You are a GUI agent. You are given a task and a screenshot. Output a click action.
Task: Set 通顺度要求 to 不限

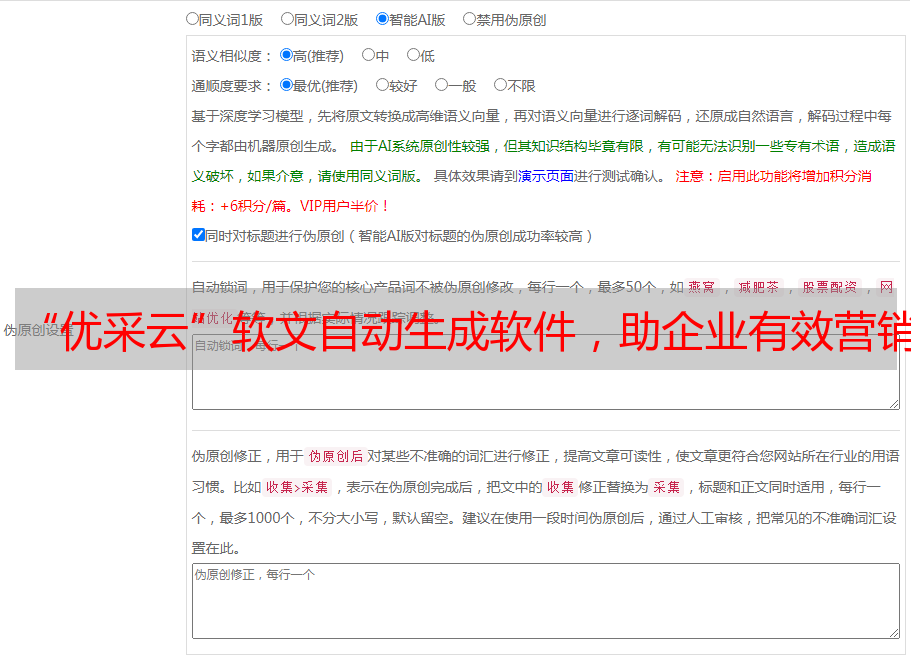click(x=500, y=85)
